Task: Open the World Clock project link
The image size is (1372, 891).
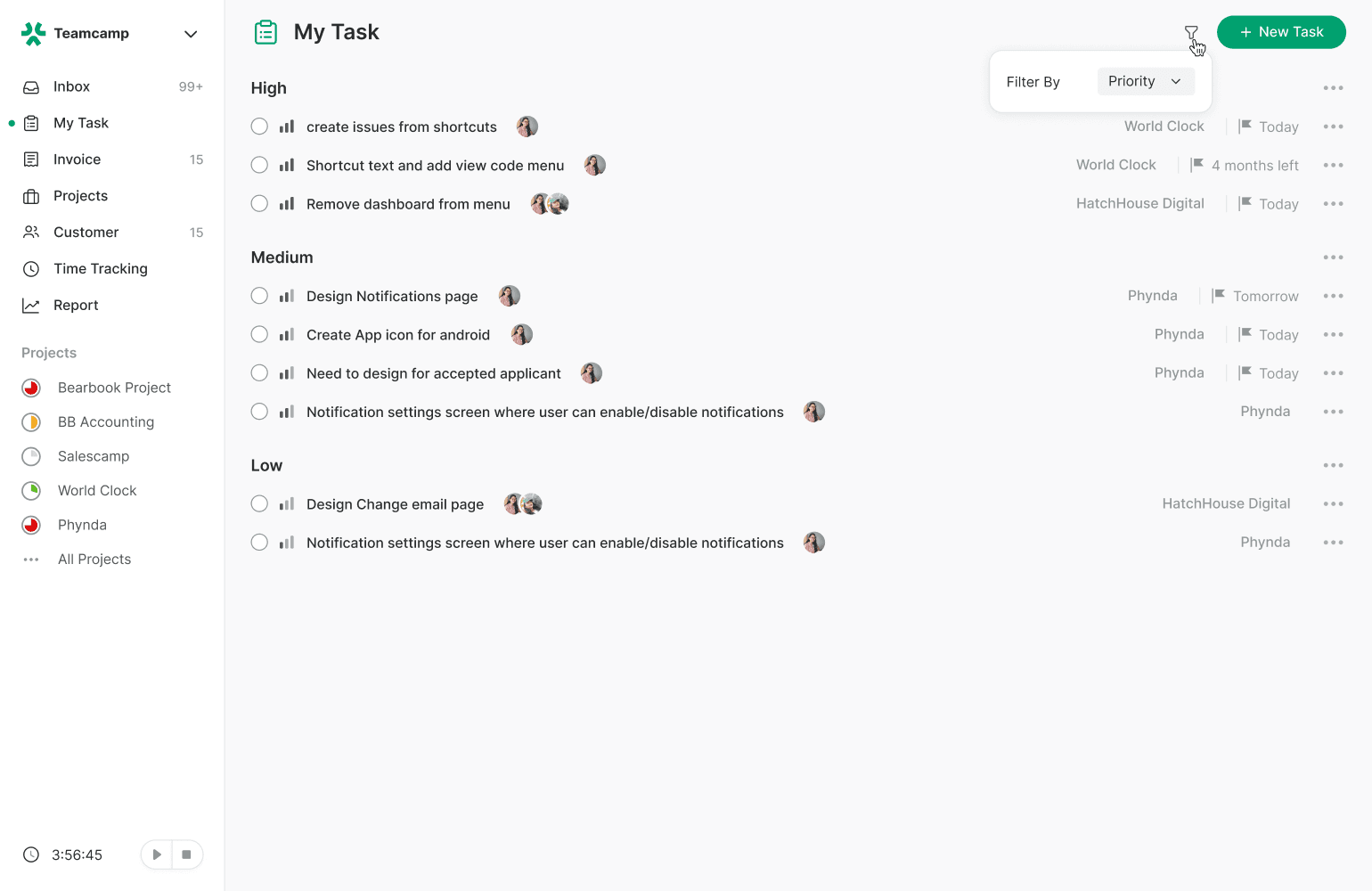Action: click(97, 491)
